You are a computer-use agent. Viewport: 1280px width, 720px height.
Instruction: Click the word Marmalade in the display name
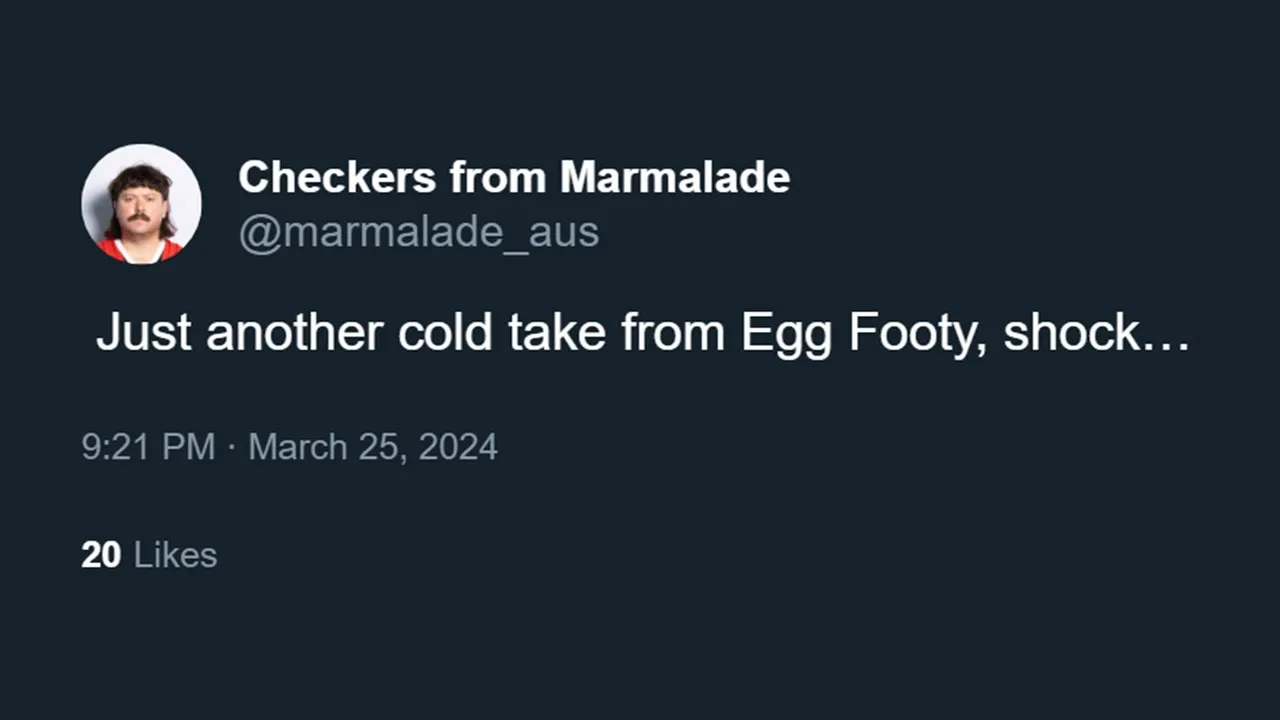675,178
